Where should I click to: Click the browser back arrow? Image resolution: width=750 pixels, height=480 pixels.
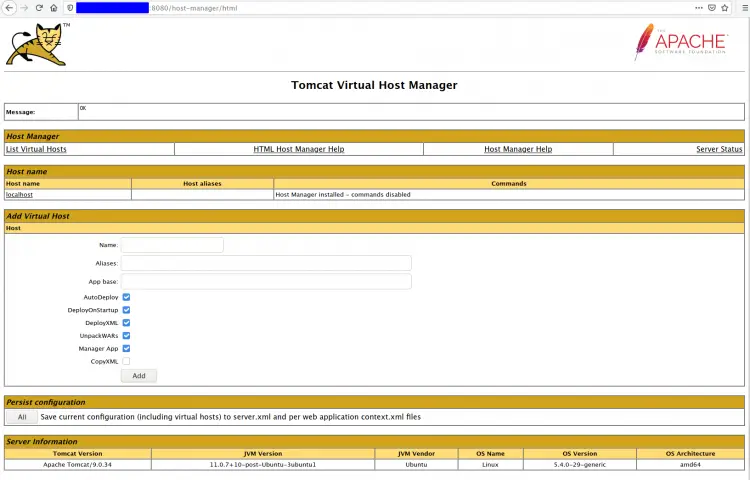(x=9, y=8)
